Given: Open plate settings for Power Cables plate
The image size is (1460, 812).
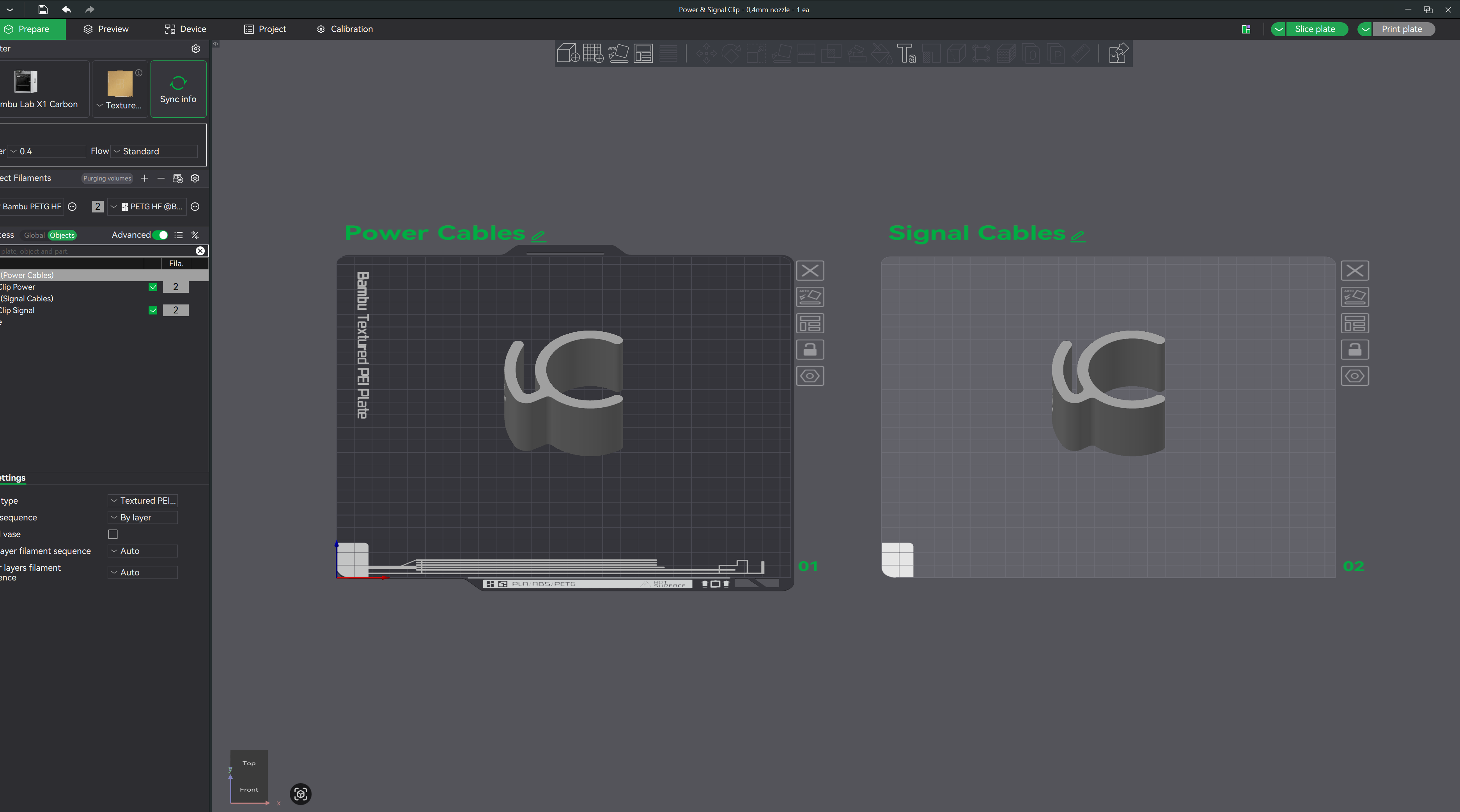Looking at the screenshot, I should [x=810, y=376].
